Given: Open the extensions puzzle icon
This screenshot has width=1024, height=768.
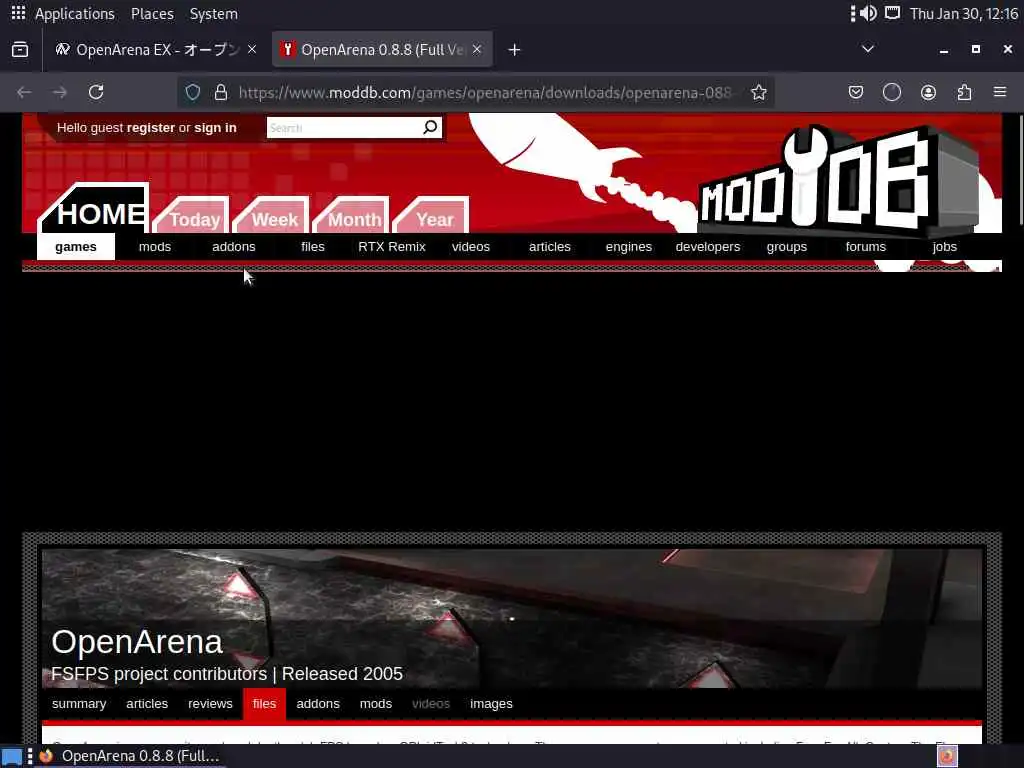Looking at the screenshot, I should (x=964, y=92).
